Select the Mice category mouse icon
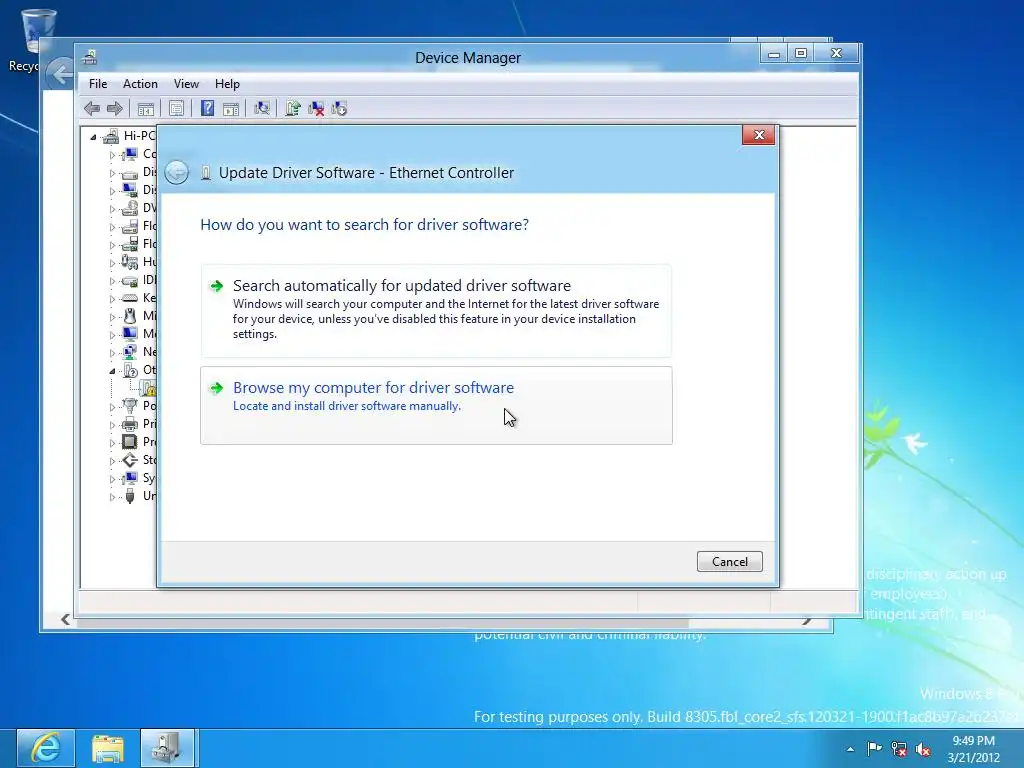Screen dimensions: 1024x768 tap(130, 316)
